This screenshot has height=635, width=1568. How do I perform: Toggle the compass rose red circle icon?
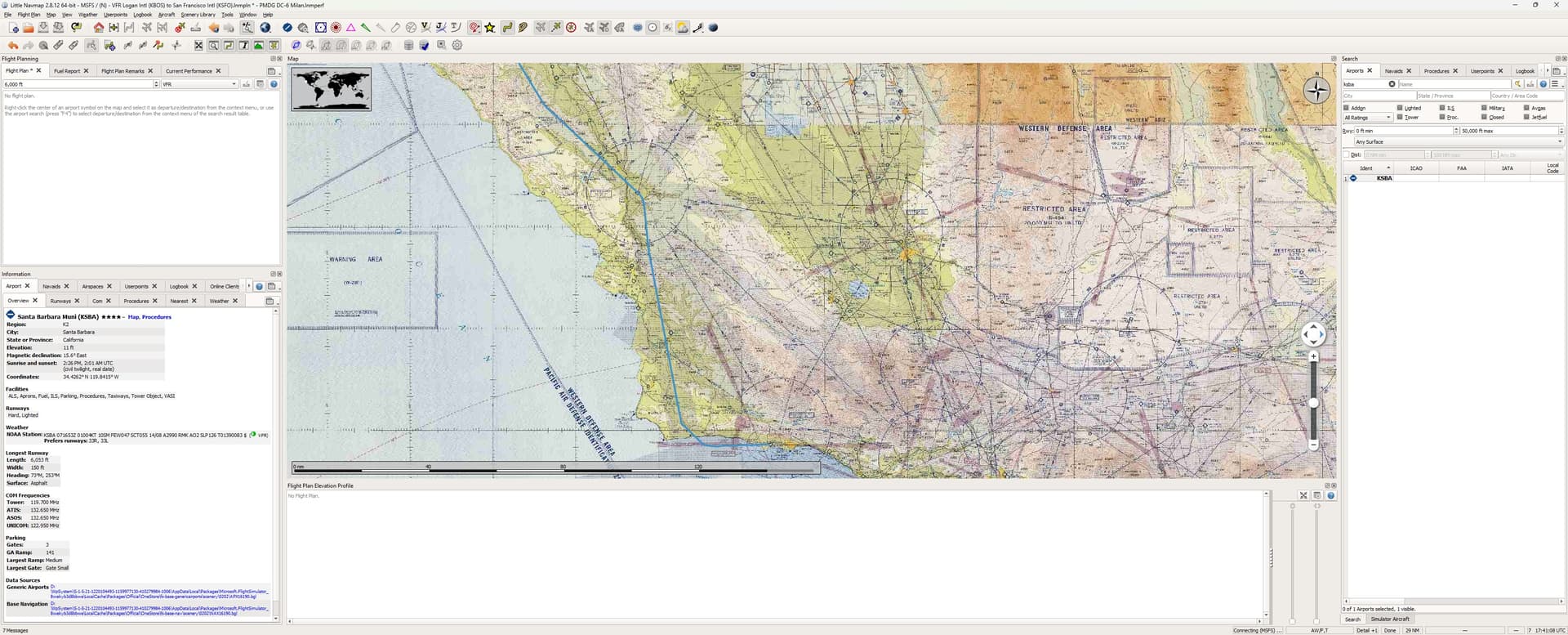coord(571,28)
